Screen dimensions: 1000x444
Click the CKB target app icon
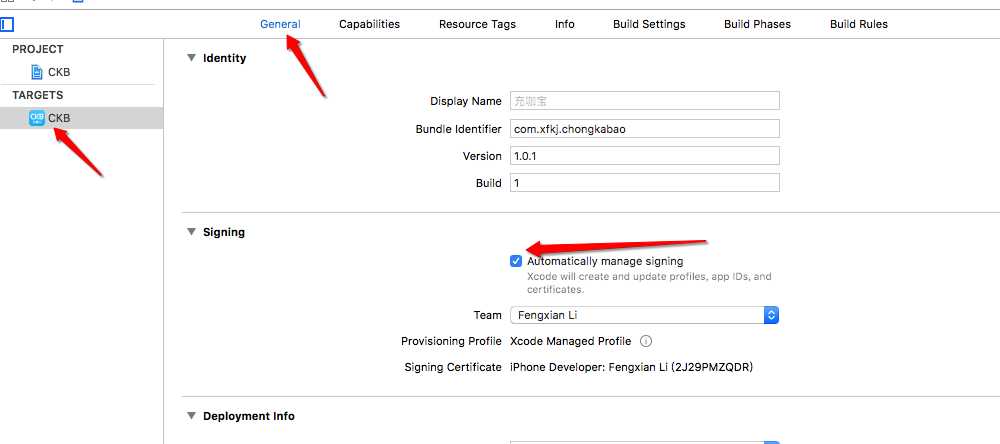(x=37, y=118)
